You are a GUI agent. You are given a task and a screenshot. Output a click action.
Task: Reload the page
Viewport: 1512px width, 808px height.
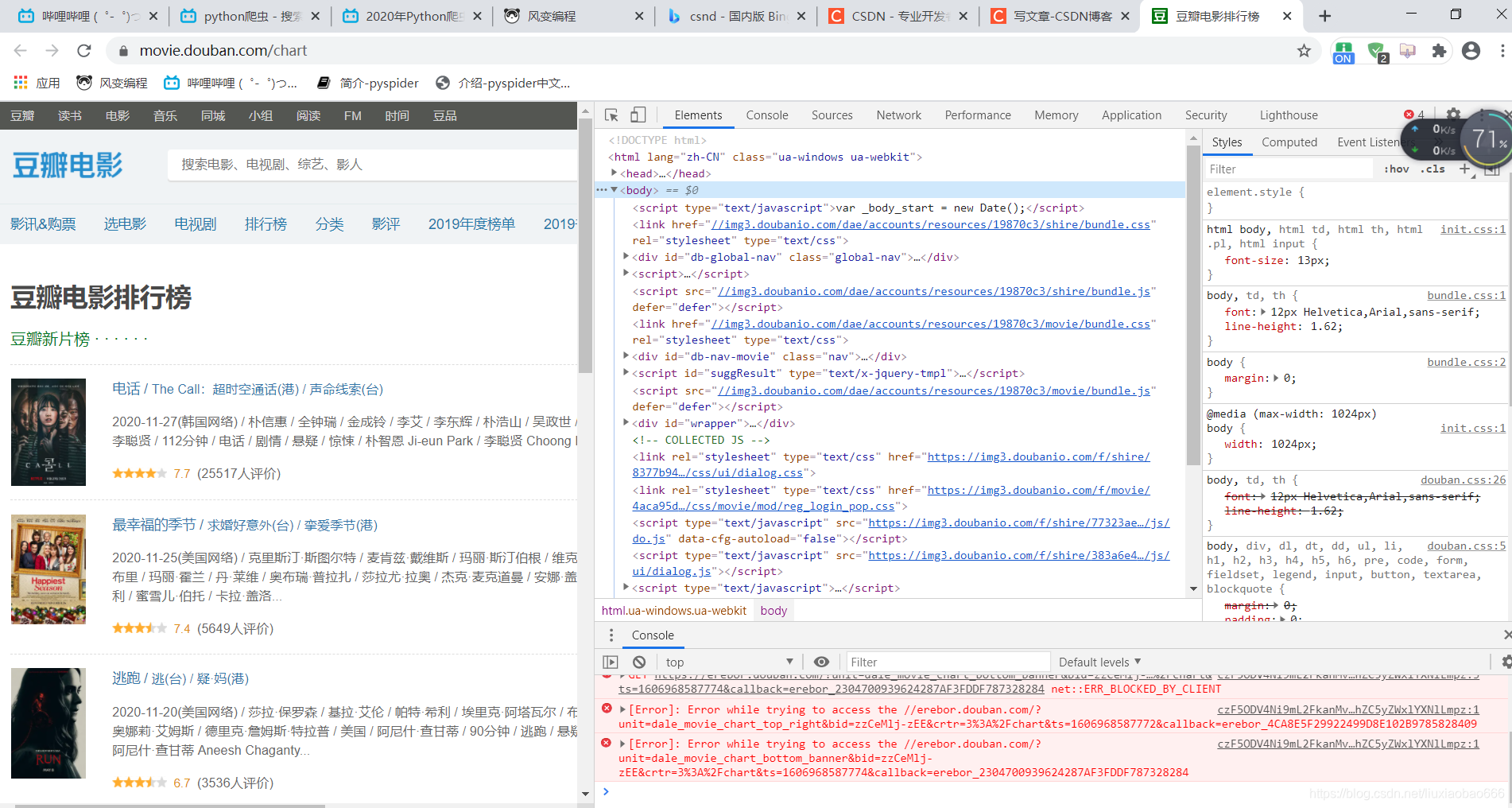coord(84,51)
